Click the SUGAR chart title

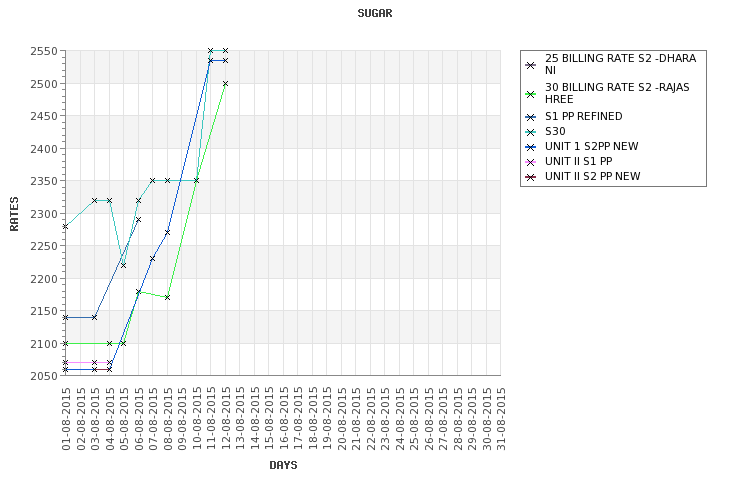[x=375, y=13]
